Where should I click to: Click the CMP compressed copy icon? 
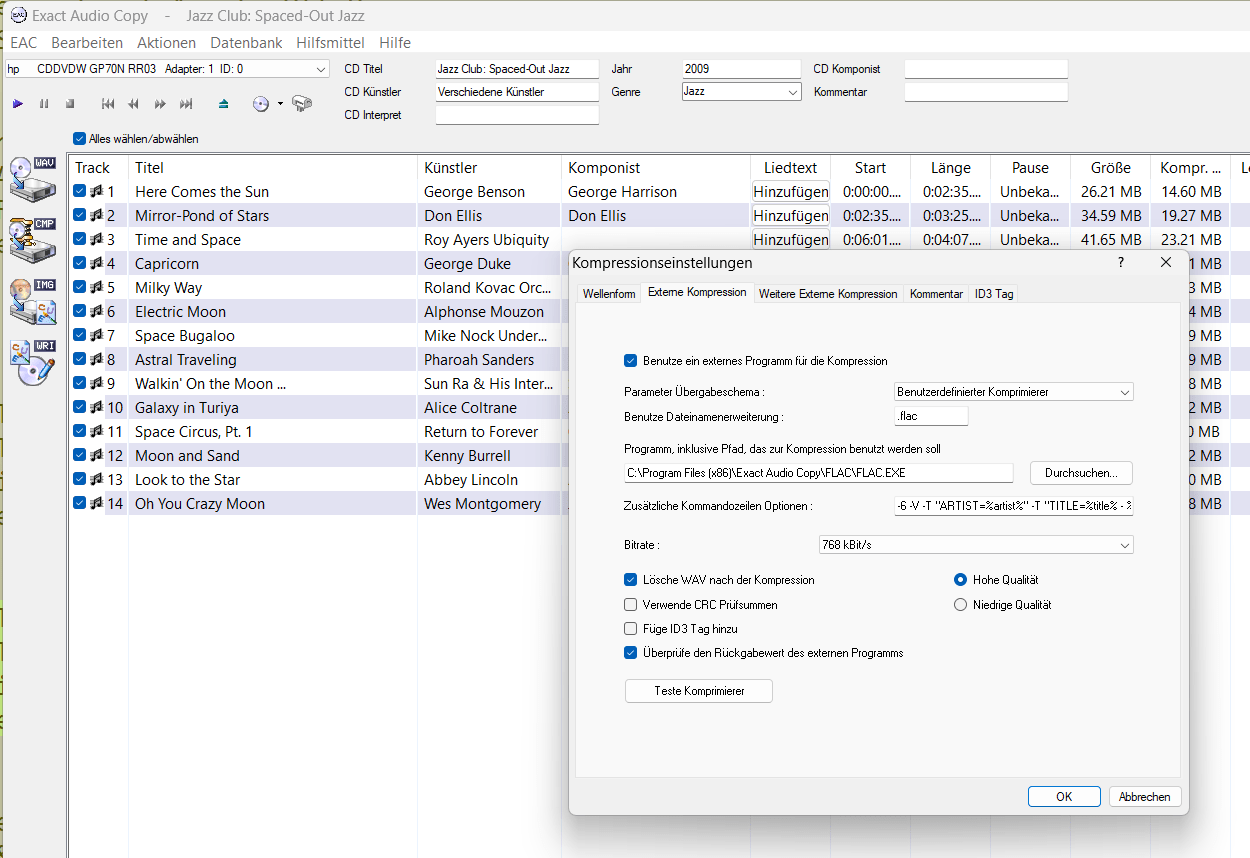point(32,240)
